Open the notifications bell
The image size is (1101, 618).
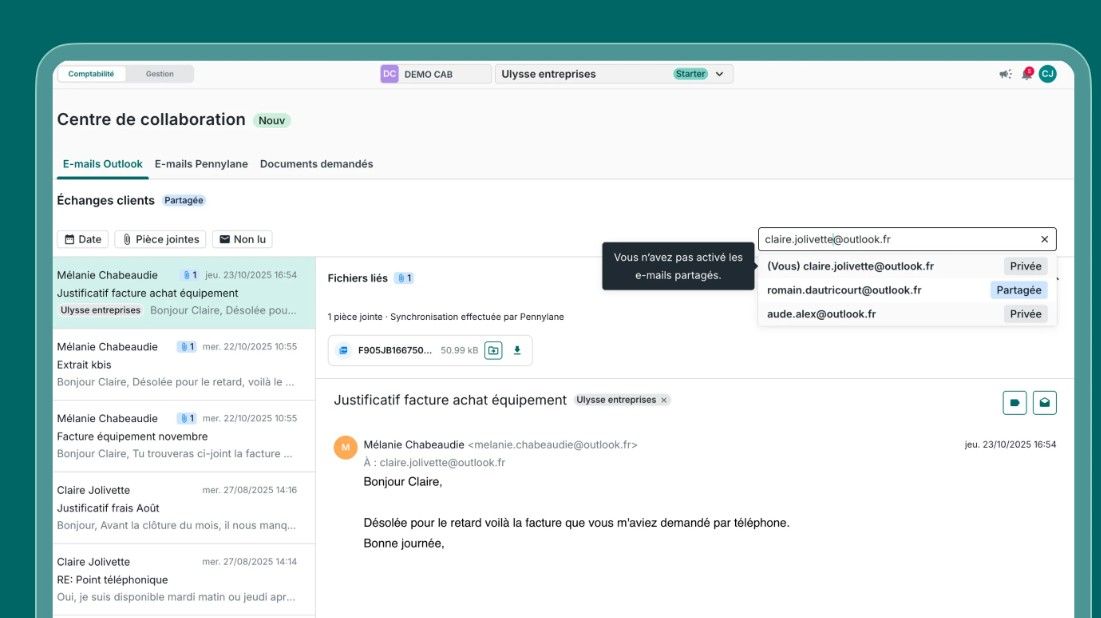click(x=1026, y=74)
